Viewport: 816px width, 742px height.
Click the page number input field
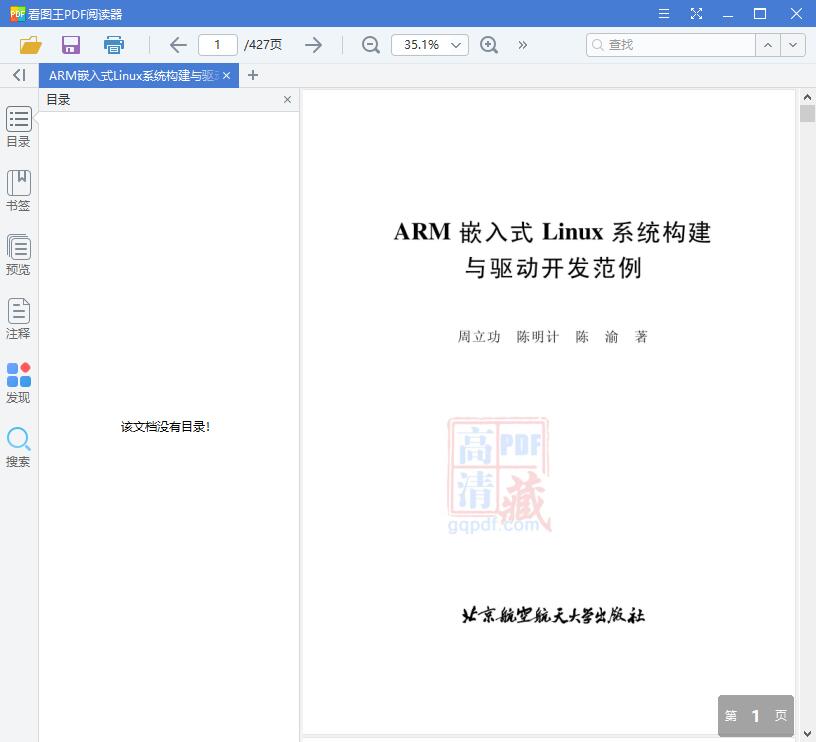click(218, 45)
